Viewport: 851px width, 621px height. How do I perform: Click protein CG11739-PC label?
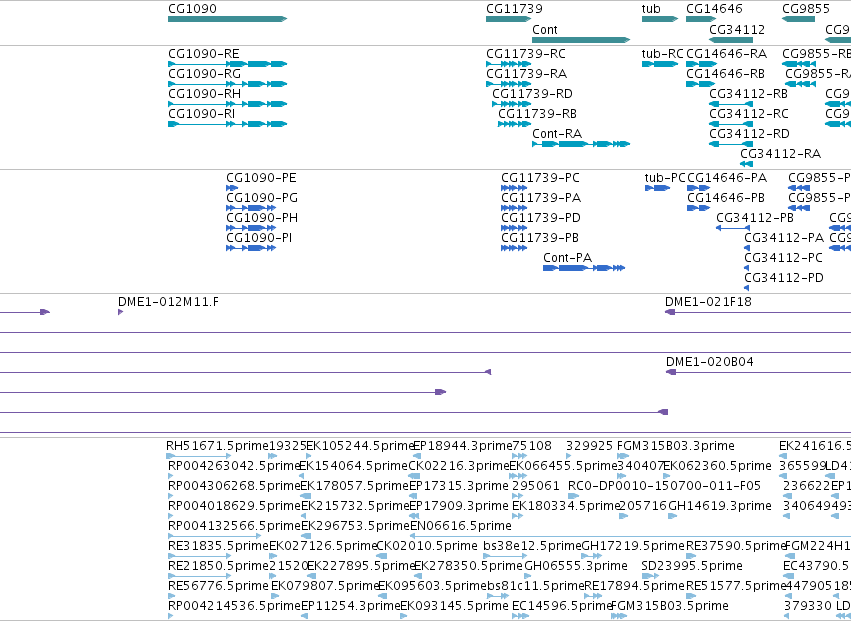(541, 178)
